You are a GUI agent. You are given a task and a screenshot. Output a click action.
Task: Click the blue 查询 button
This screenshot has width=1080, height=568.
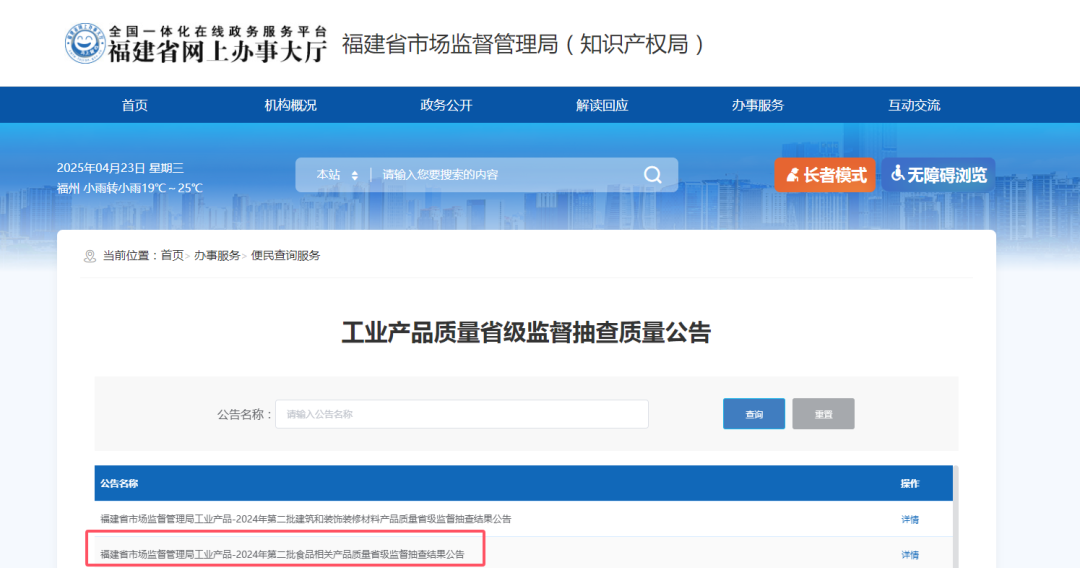pos(754,414)
